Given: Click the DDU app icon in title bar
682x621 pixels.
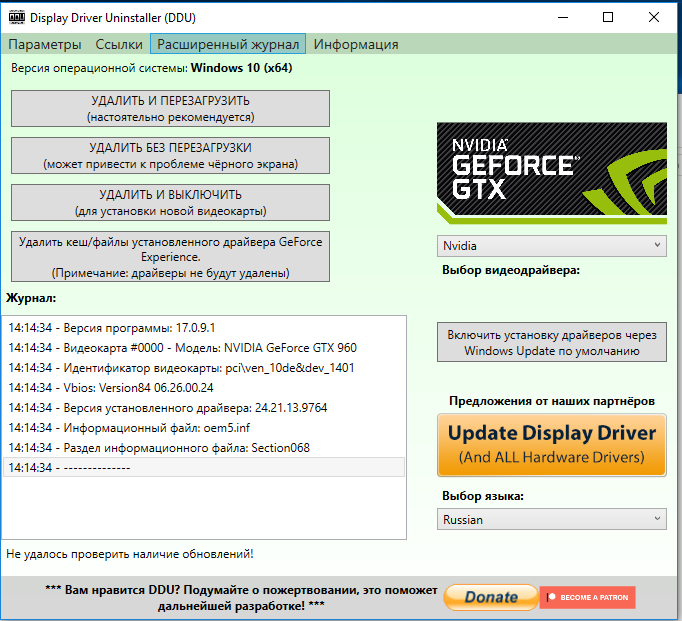Looking at the screenshot, I should [x=17, y=17].
